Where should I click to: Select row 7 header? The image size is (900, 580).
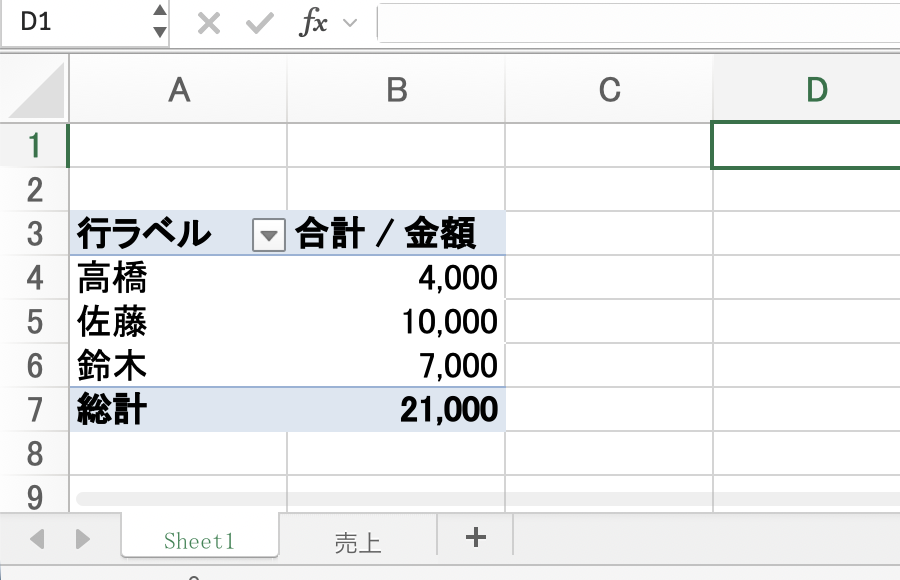pyautogui.click(x=34, y=409)
